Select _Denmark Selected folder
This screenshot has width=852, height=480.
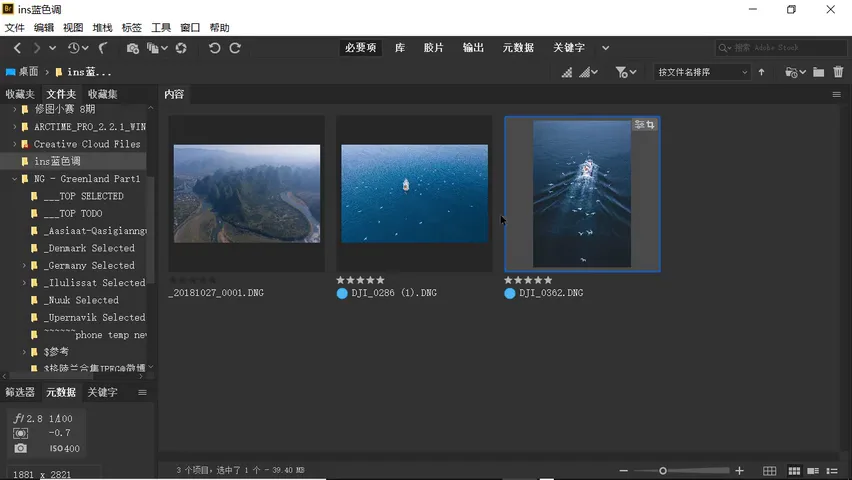coord(89,248)
